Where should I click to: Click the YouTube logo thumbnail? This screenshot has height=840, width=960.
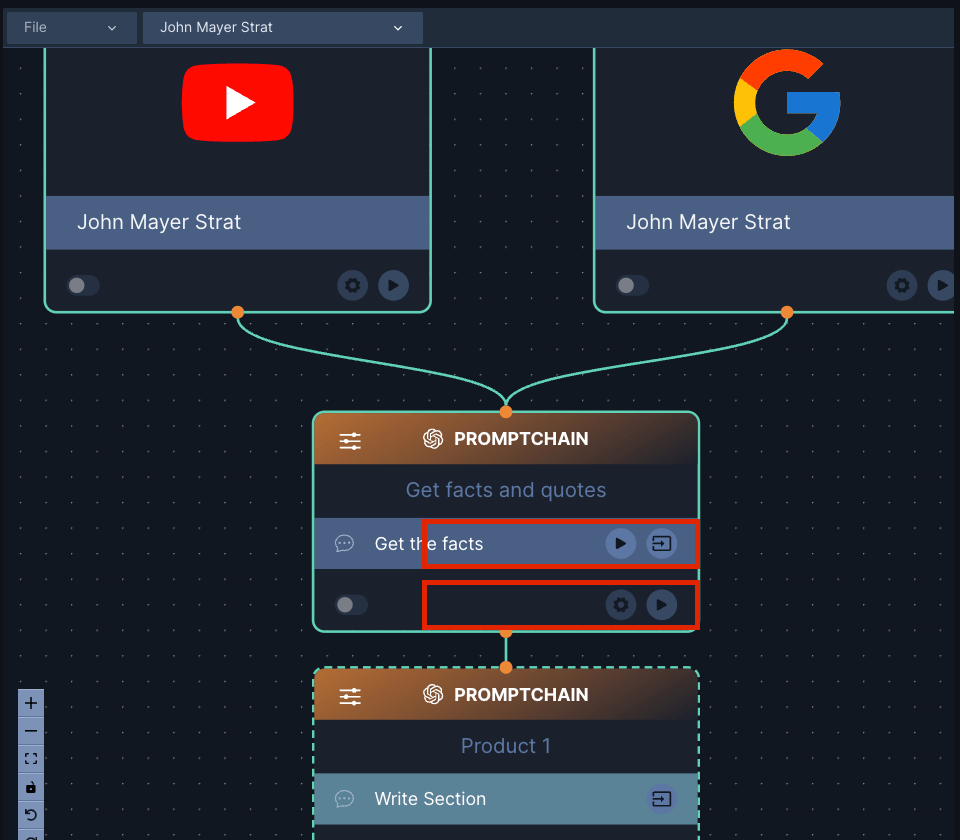237,103
